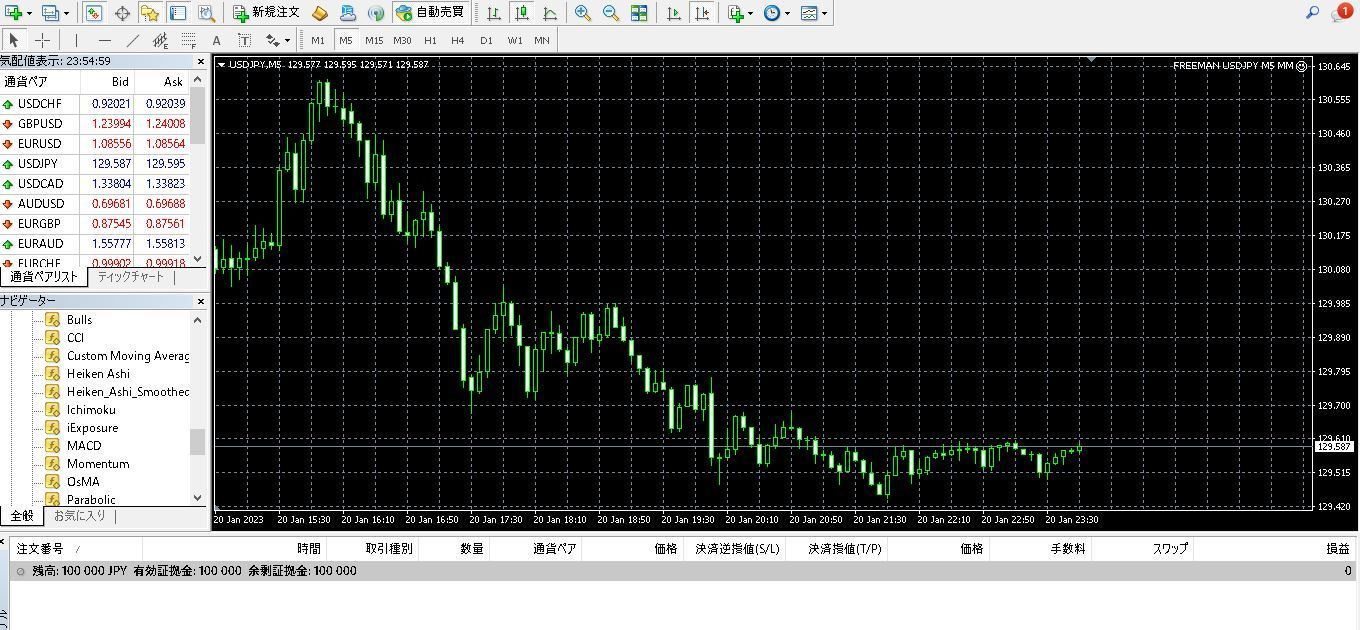The width and height of the screenshot is (1360, 630).
Task: Open MetaEditor with the gold book icon
Action: [x=320, y=13]
